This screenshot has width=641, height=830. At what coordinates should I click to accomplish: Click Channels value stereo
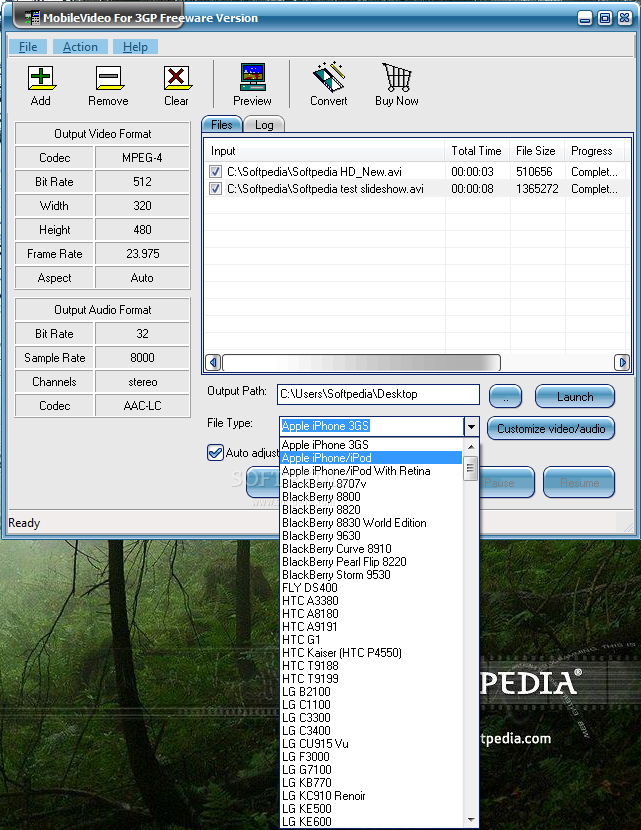coord(142,382)
